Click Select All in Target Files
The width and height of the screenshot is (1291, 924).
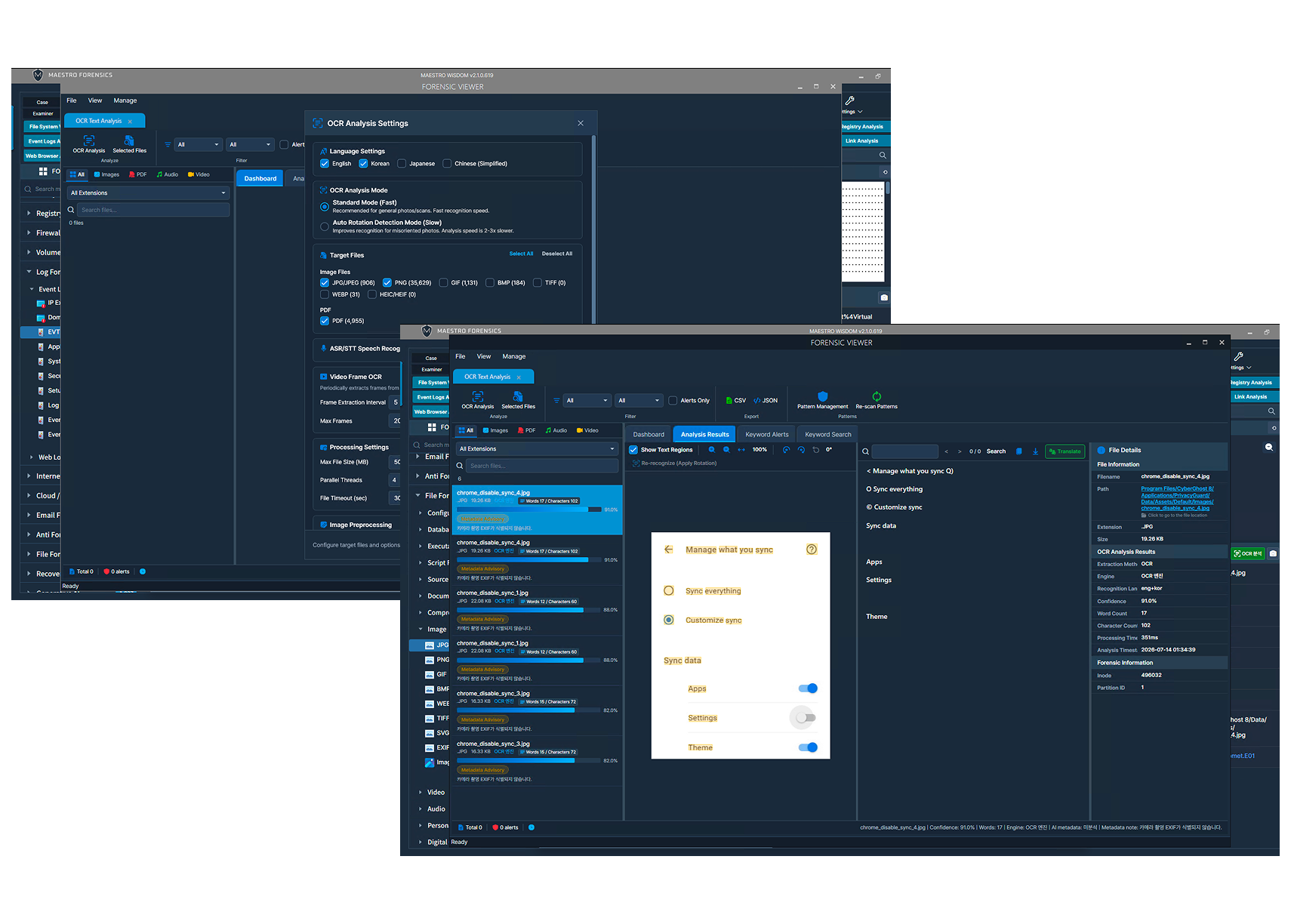click(521, 254)
